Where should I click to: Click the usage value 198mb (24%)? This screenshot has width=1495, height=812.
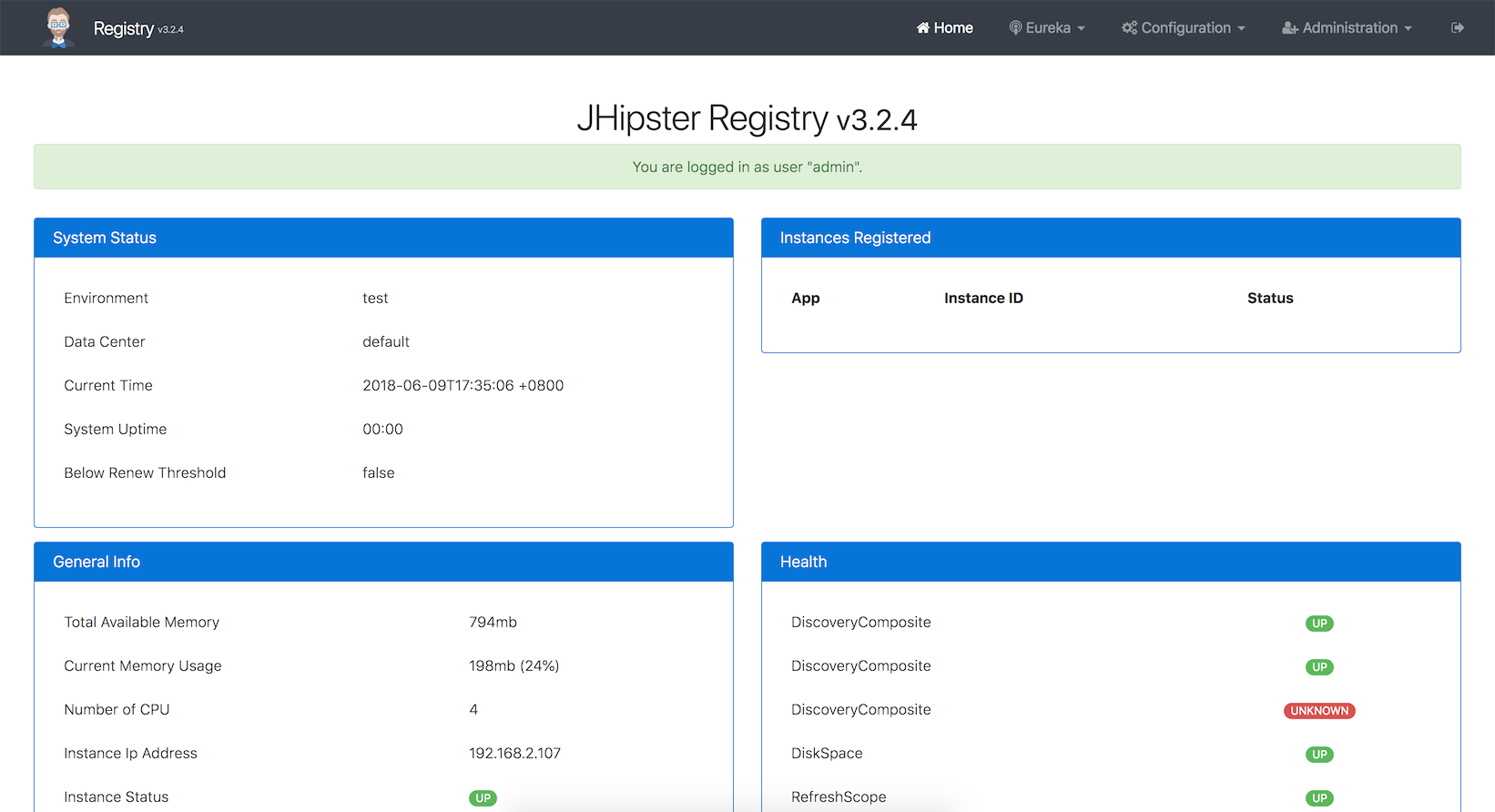[x=514, y=665]
